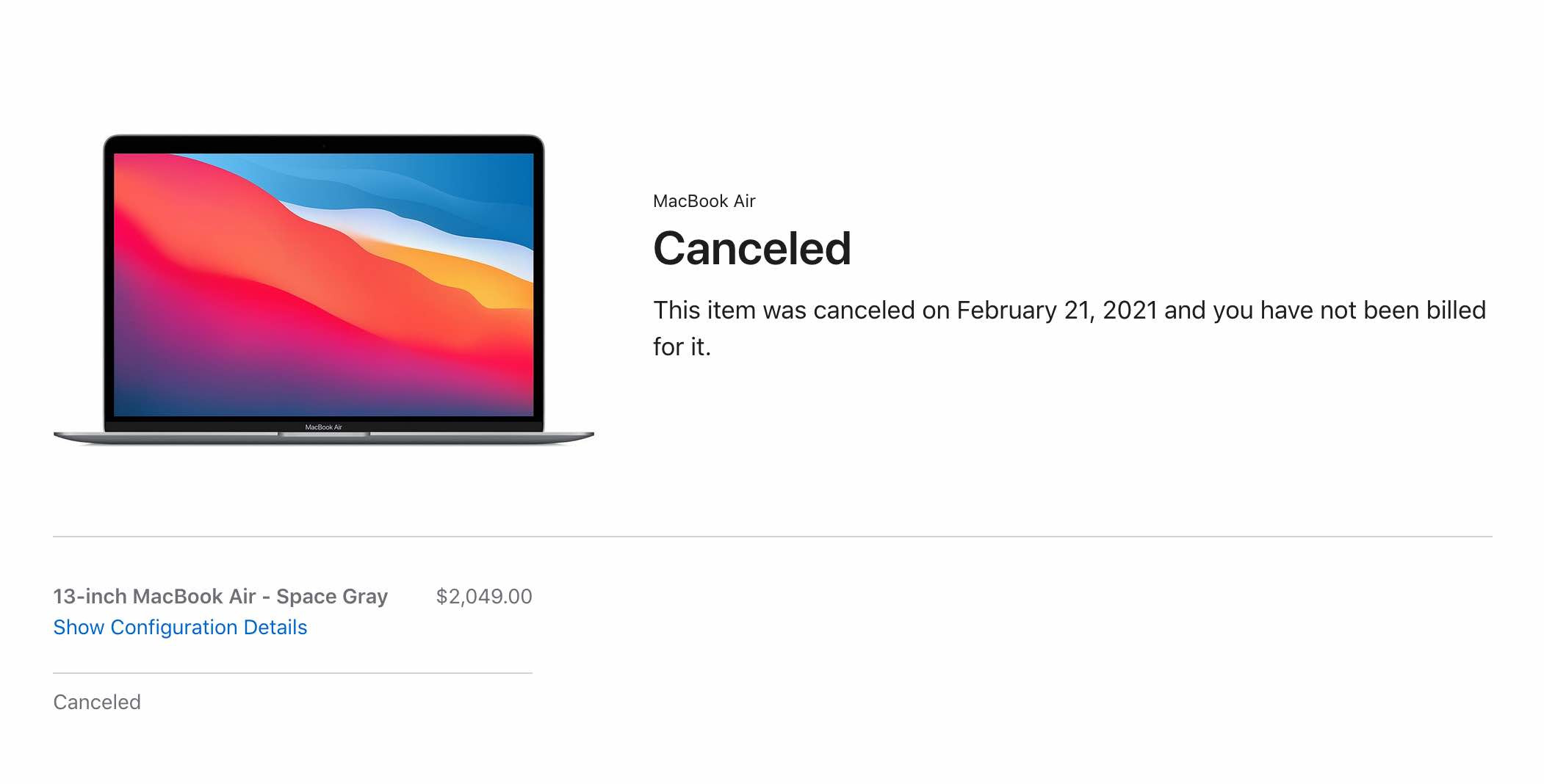Click the tiny MacBook Air bezel label
Viewport: 1544px width, 784px height.
coord(324,427)
